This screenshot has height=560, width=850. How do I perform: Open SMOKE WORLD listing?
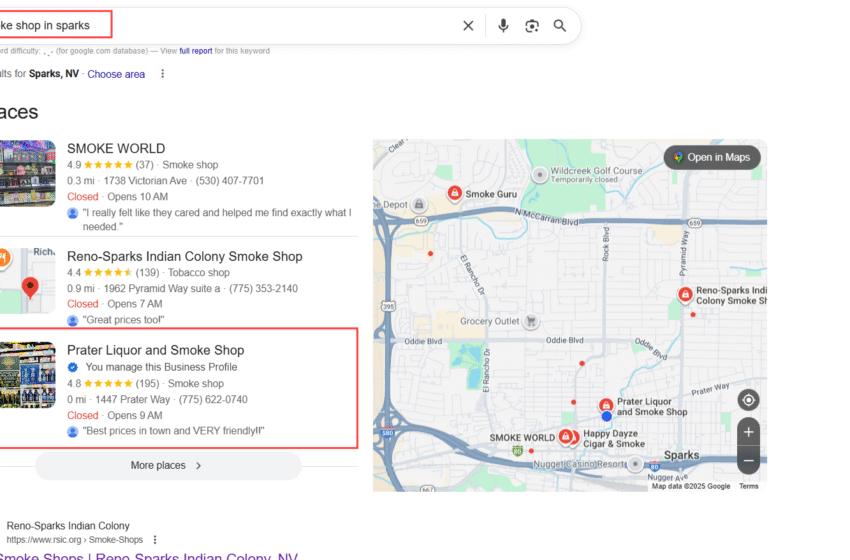[116, 149]
